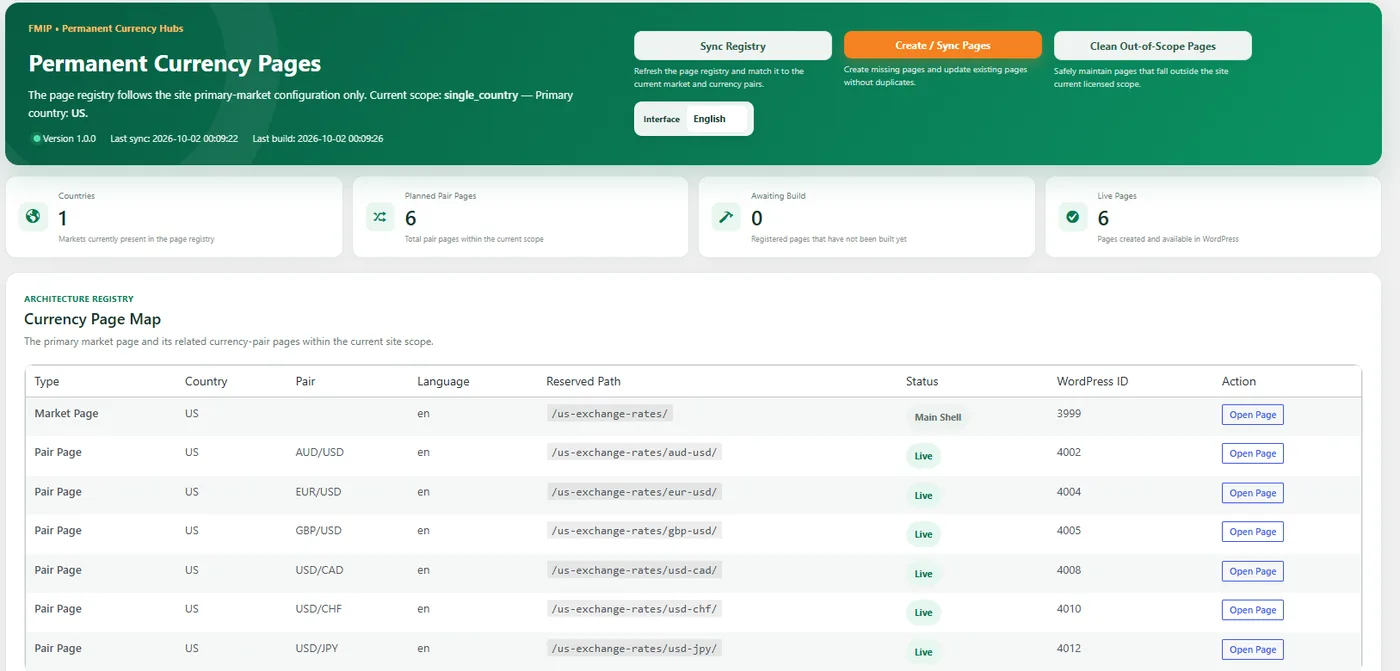Screen dimensions: 1400x671
Task: Click the hammer icon on Awaiting Build card
Action: point(726,216)
